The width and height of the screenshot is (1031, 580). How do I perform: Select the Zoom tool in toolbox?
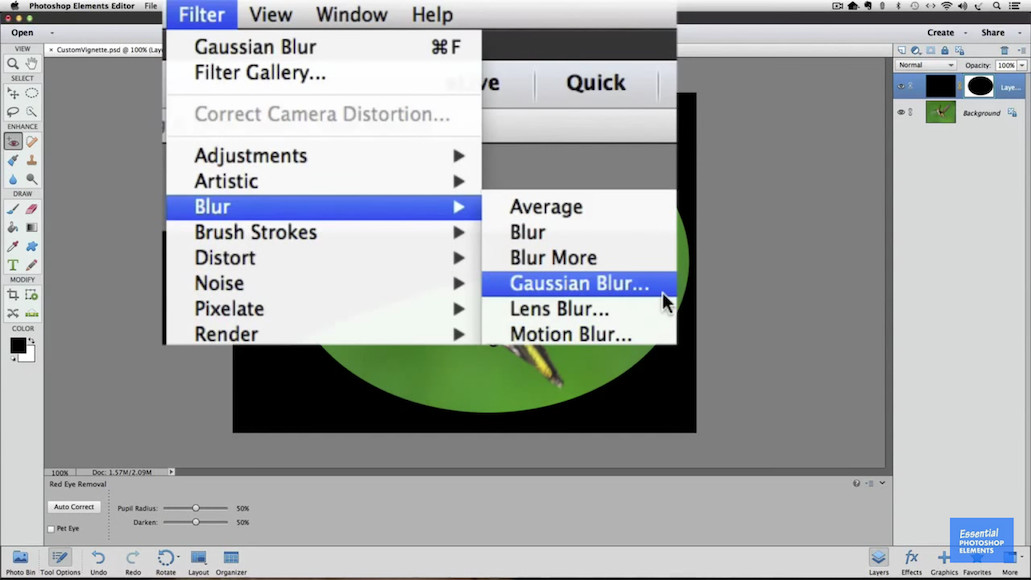[x=12, y=63]
